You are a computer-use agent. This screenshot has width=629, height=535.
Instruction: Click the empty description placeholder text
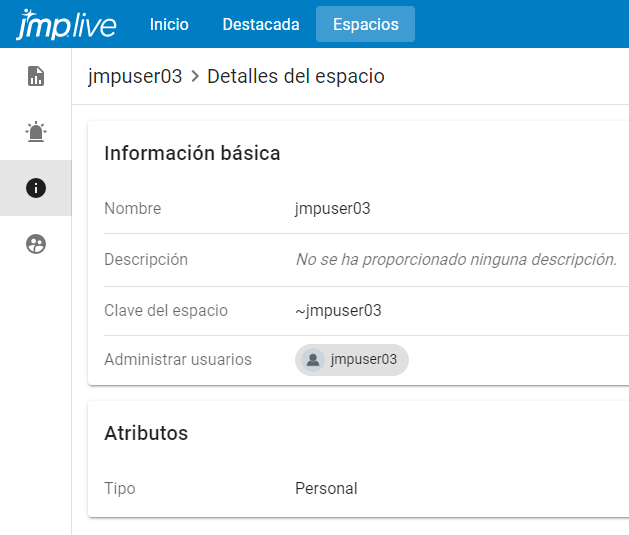tap(455, 259)
